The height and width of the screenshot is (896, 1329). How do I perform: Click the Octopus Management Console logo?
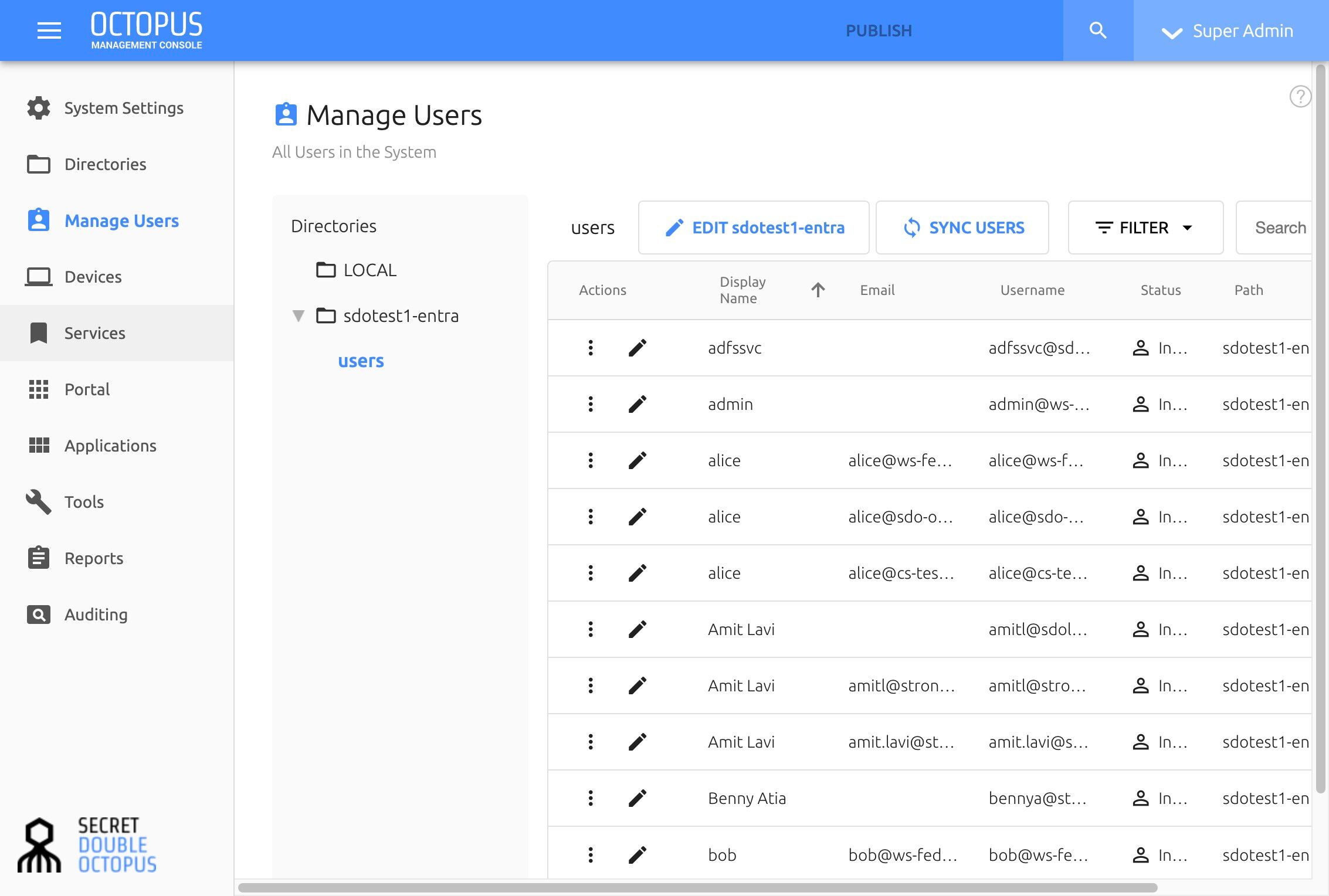pyautogui.click(x=147, y=30)
